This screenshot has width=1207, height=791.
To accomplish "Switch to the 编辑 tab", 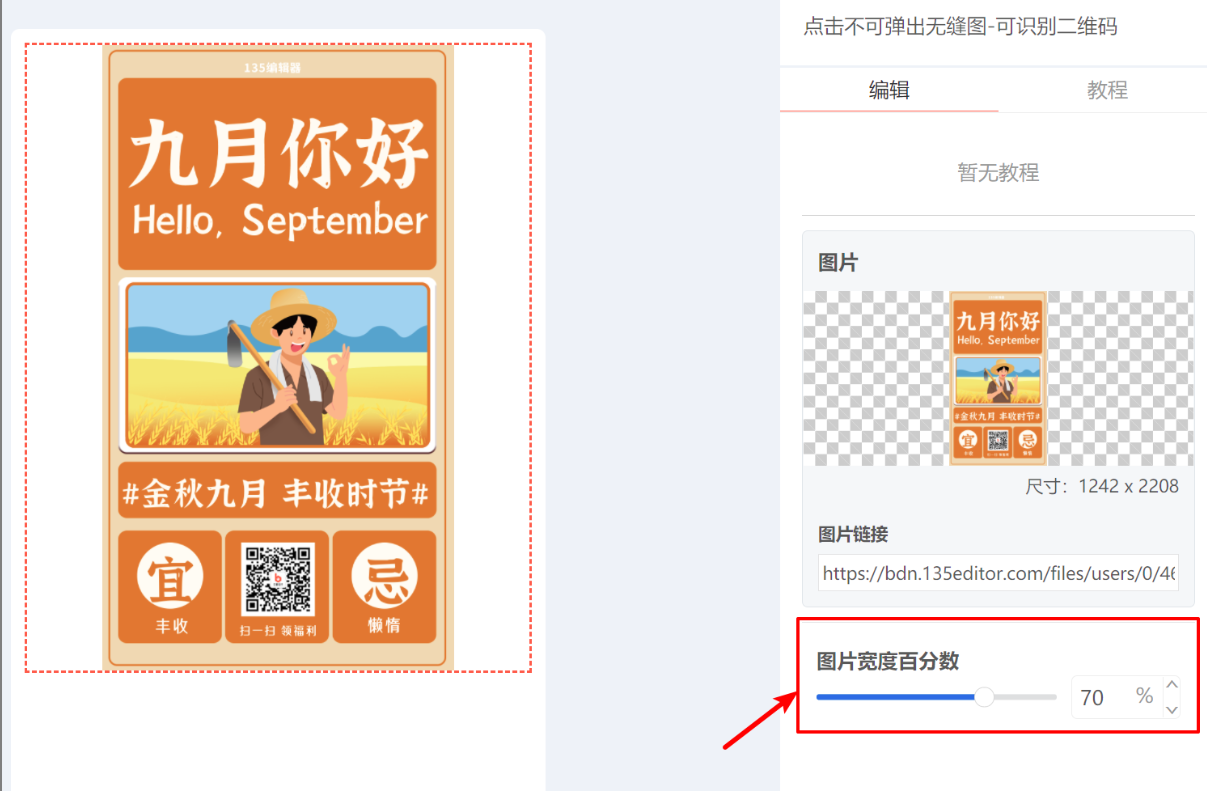I will [889, 90].
